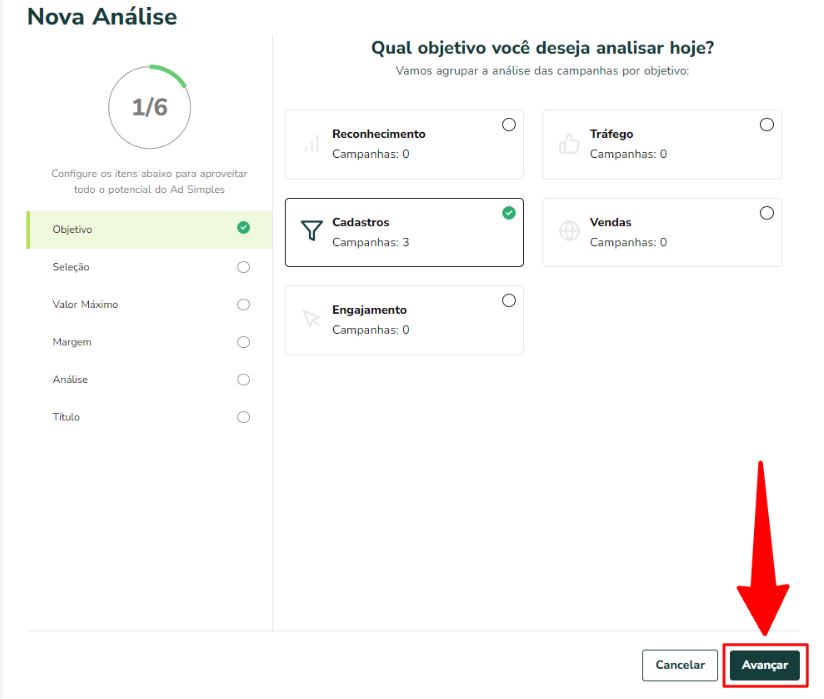
Task: Select the Reconhecimento radio button
Action: click(x=509, y=125)
